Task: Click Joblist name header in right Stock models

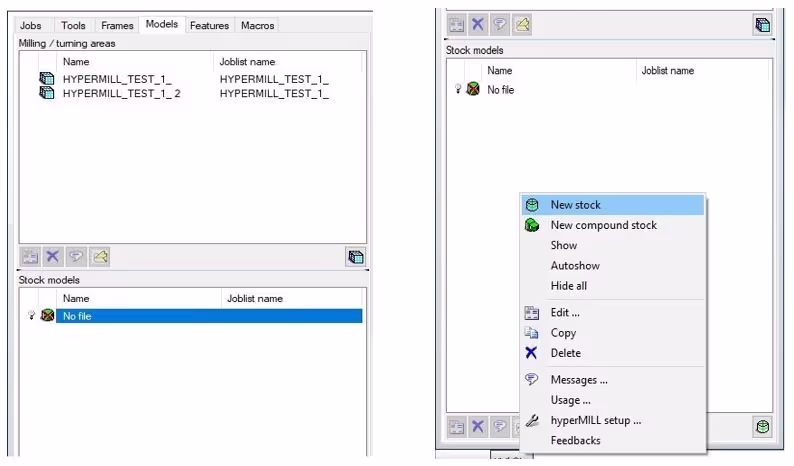Action: click(x=667, y=70)
